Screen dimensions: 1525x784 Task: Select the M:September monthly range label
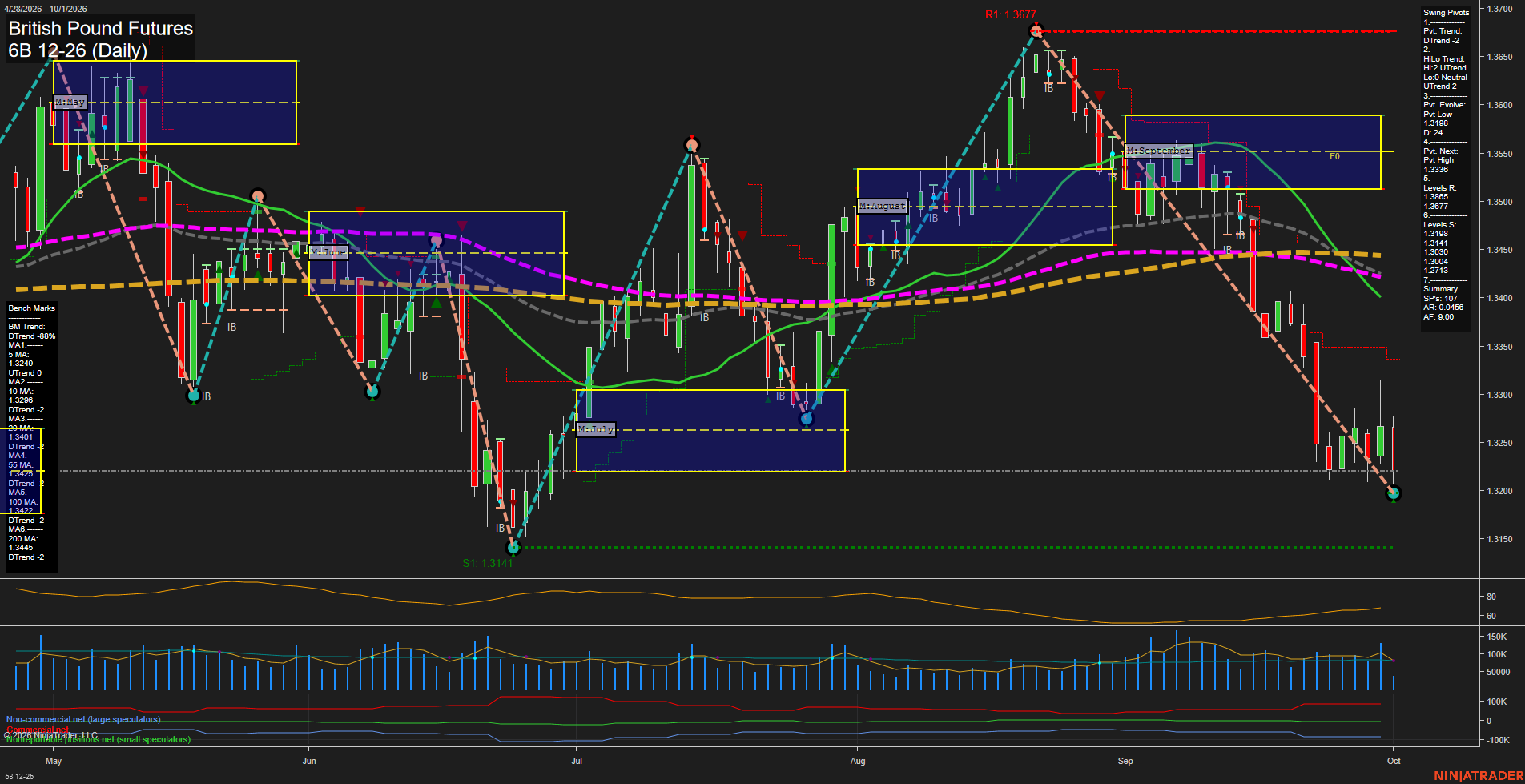[x=1159, y=151]
